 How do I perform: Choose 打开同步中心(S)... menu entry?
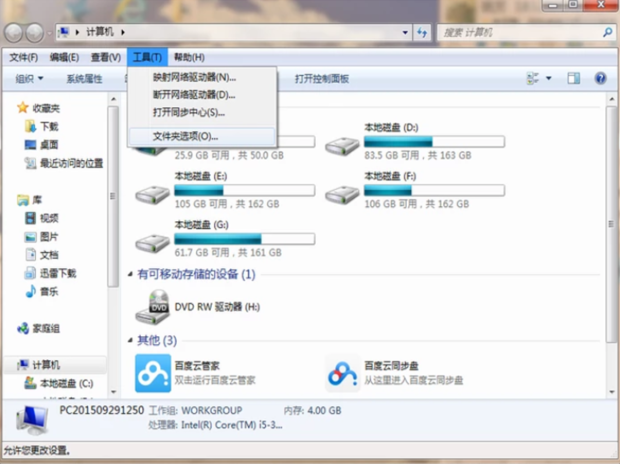[x=202, y=113]
